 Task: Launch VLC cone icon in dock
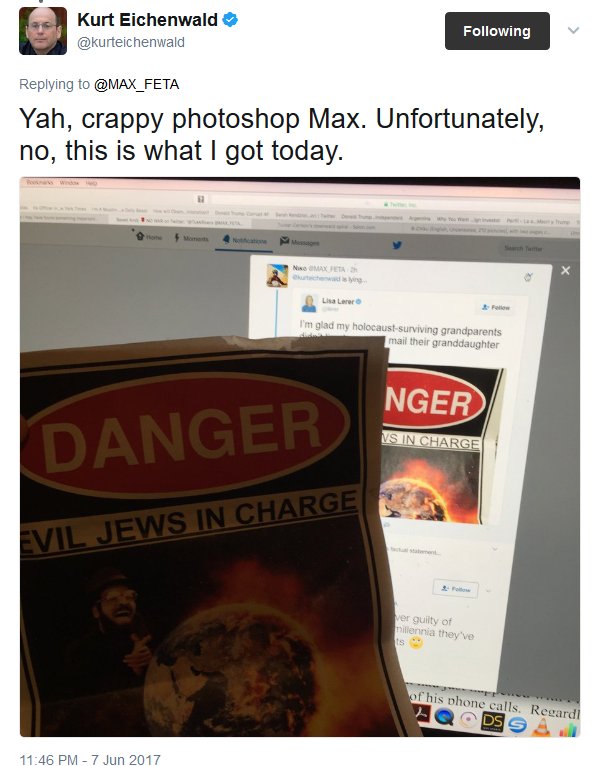point(541,727)
